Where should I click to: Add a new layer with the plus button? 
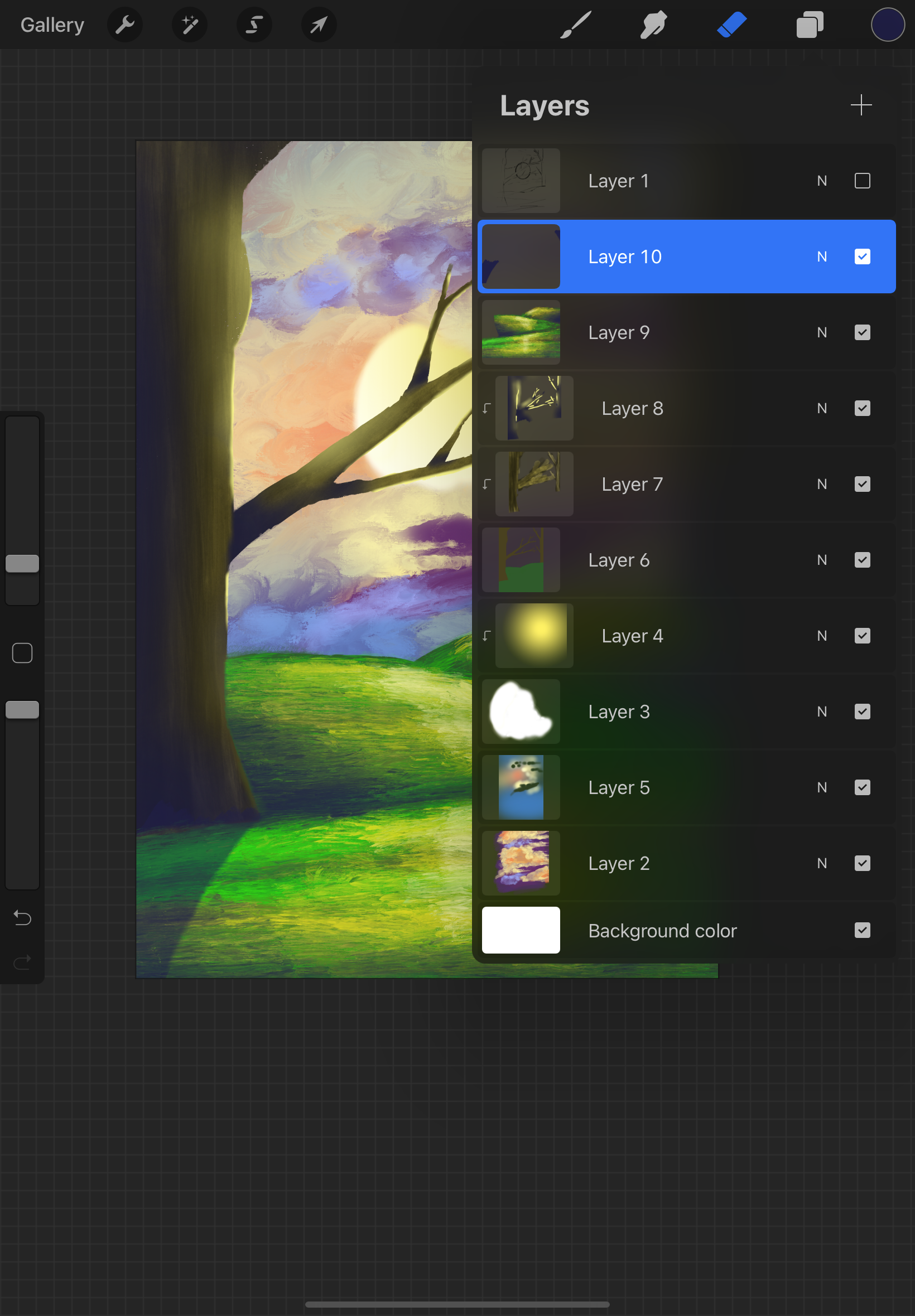861,105
